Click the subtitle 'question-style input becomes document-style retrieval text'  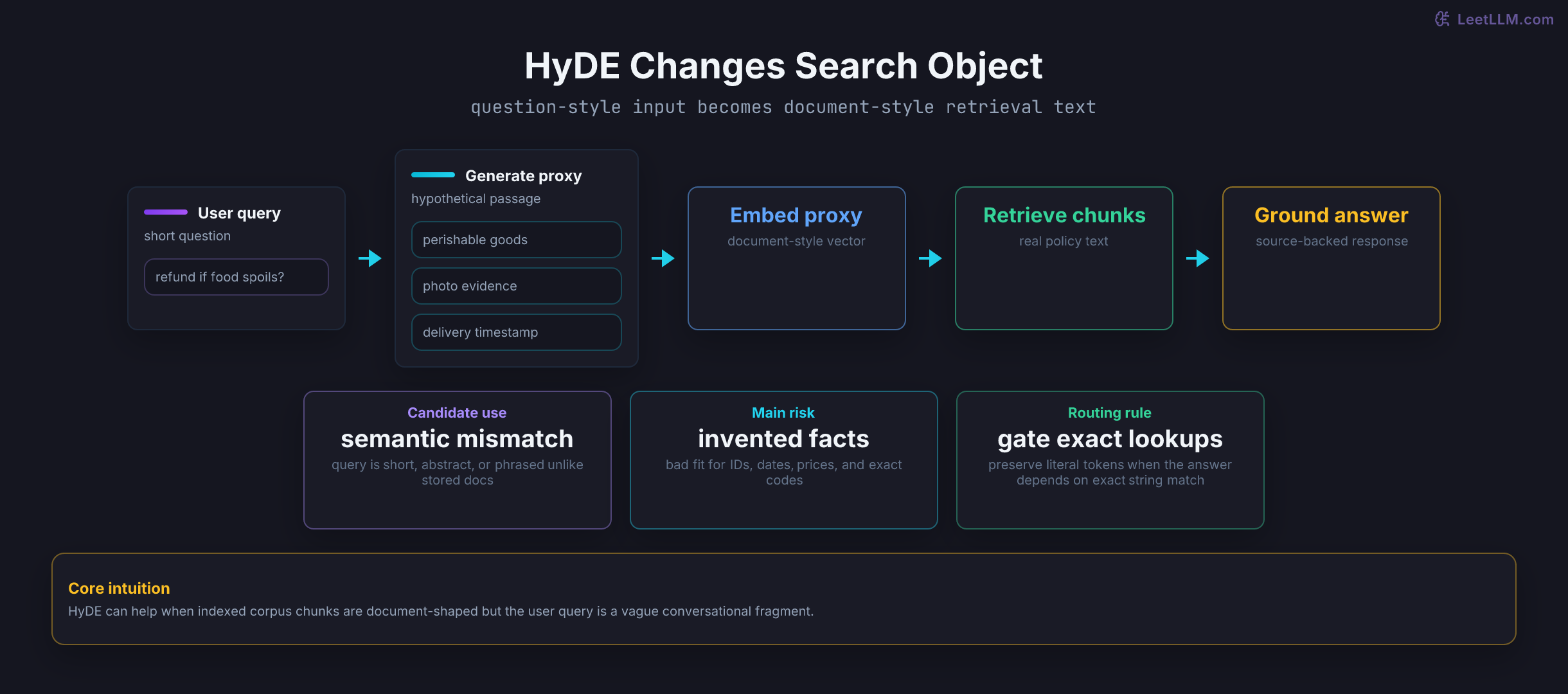tap(783, 107)
